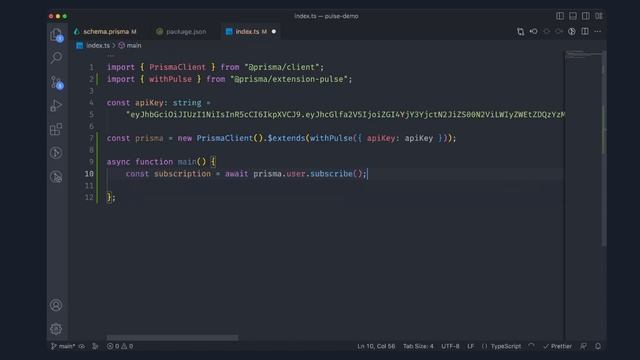Open the Extensions view

(x=56, y=129)
